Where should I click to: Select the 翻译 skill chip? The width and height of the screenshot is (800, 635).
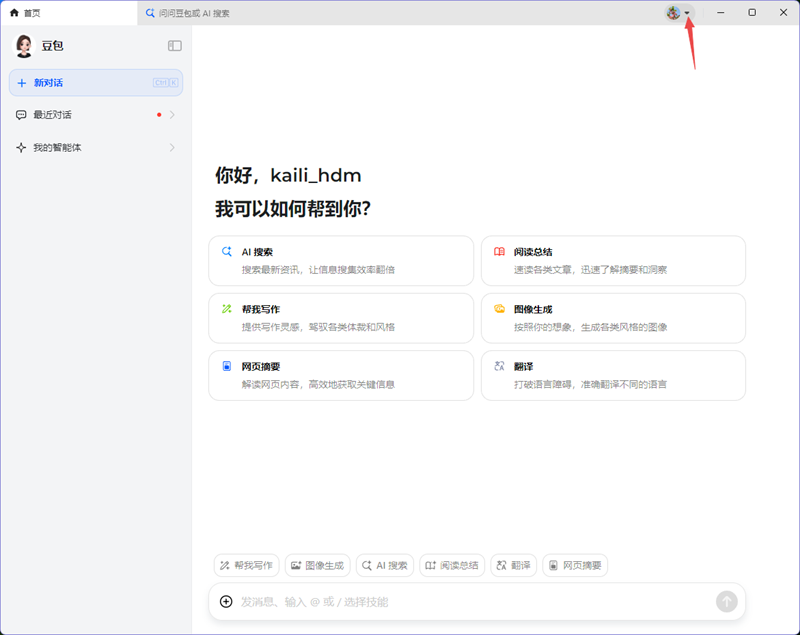tap(513, 565)
